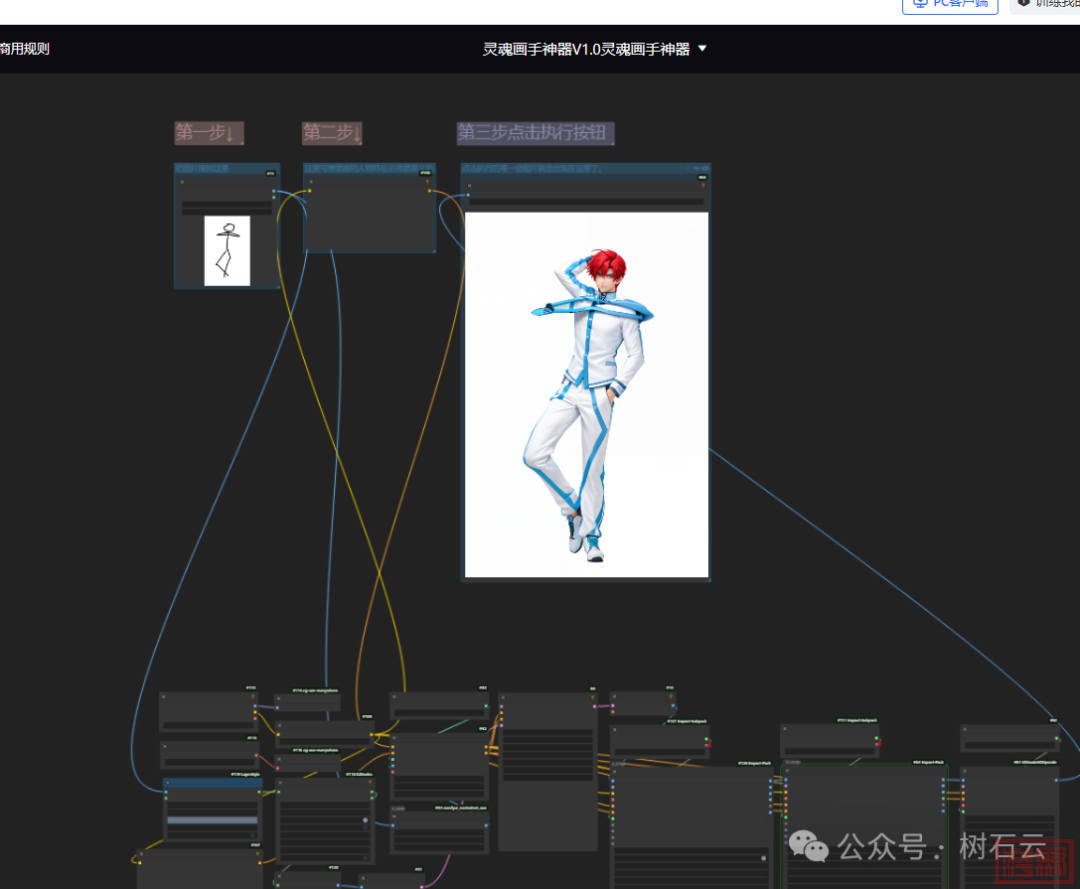The image size is (1080, 889).
Task: Open the 商用规则 link in the header
Action: click(x=25, y=49)
